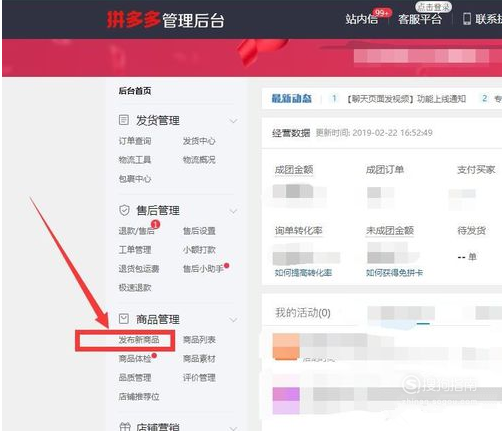Click the 售后管理 shield icon

[x=124, y=210]
